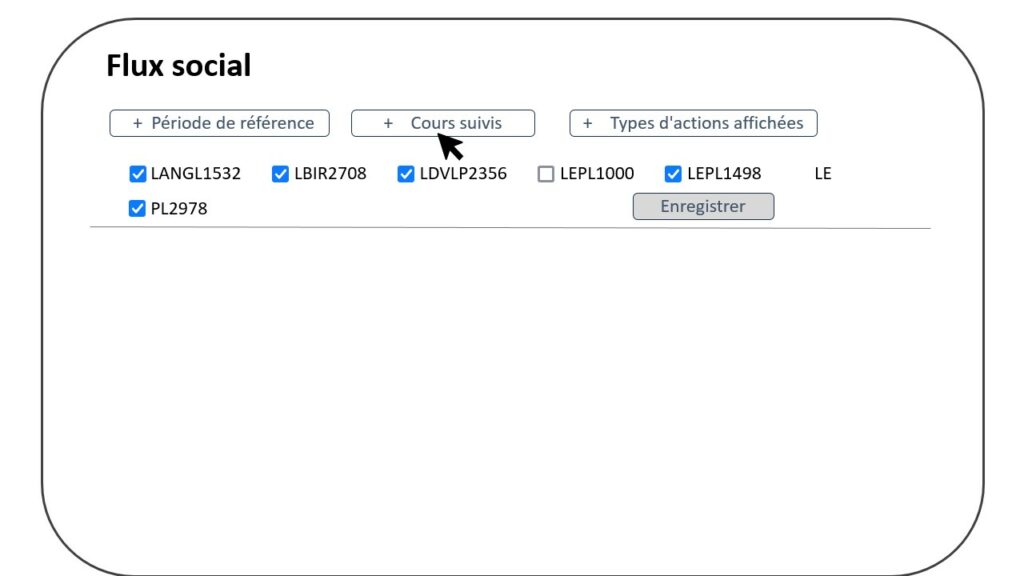Expand the Types d'actions affichées section
Image resolution: width=1024 pixels, height=576 pixels.
click(693, 123)
